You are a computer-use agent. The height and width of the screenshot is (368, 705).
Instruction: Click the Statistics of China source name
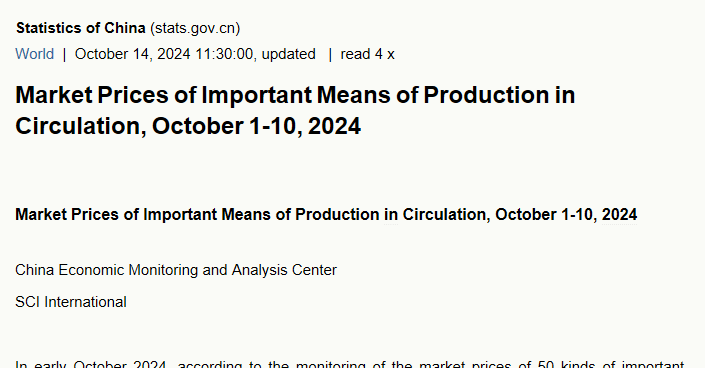(x=81, y=28)
